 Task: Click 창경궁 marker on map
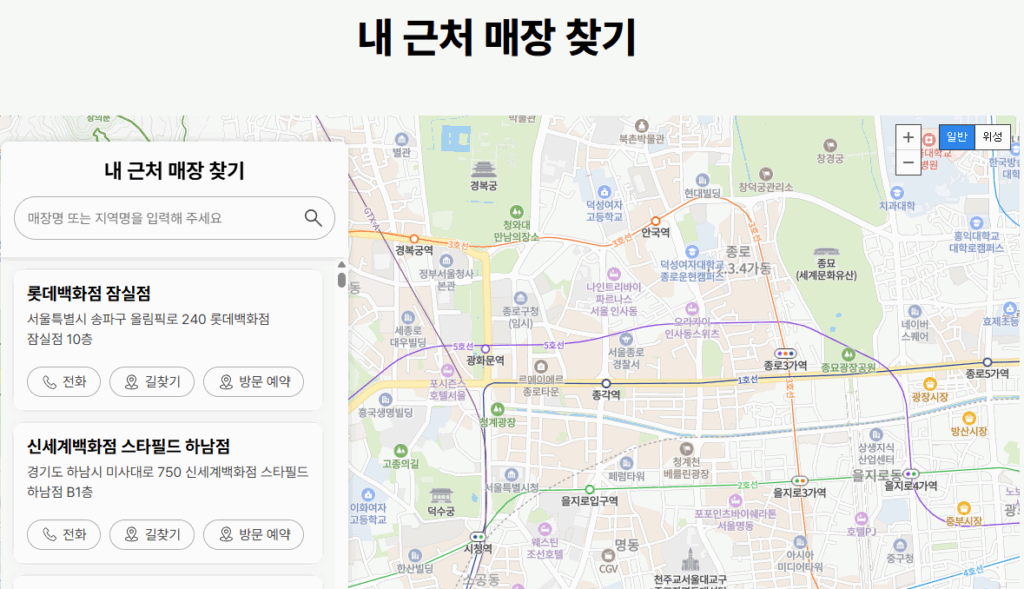pos(830,145)
